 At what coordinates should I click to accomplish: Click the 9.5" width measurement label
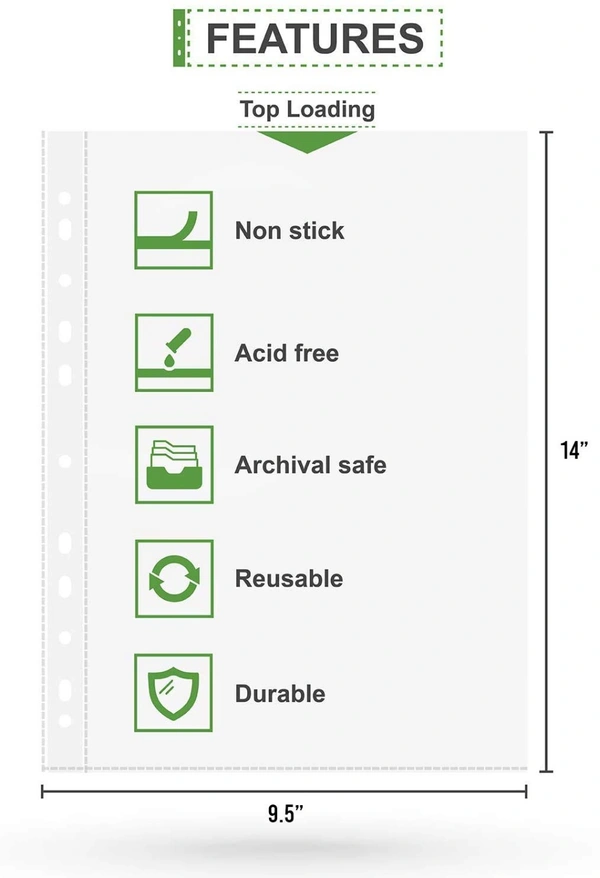[286, 813]
